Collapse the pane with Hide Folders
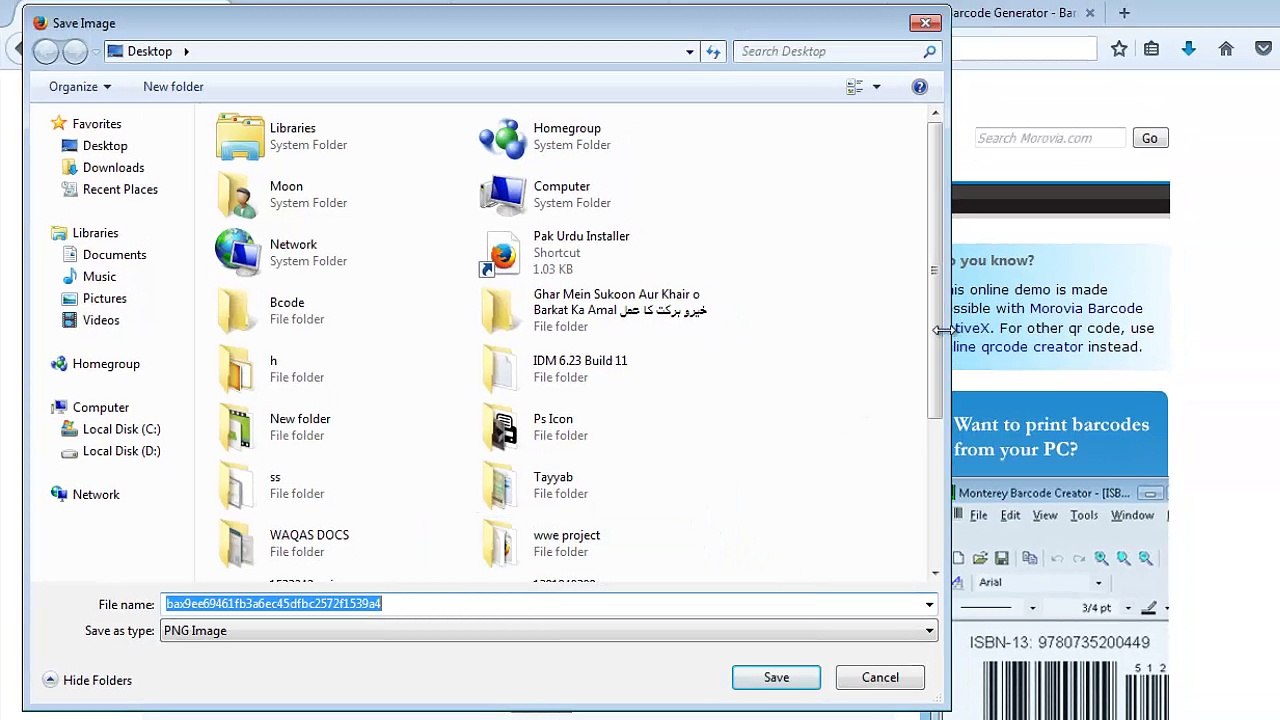 [x=88, y=680]
